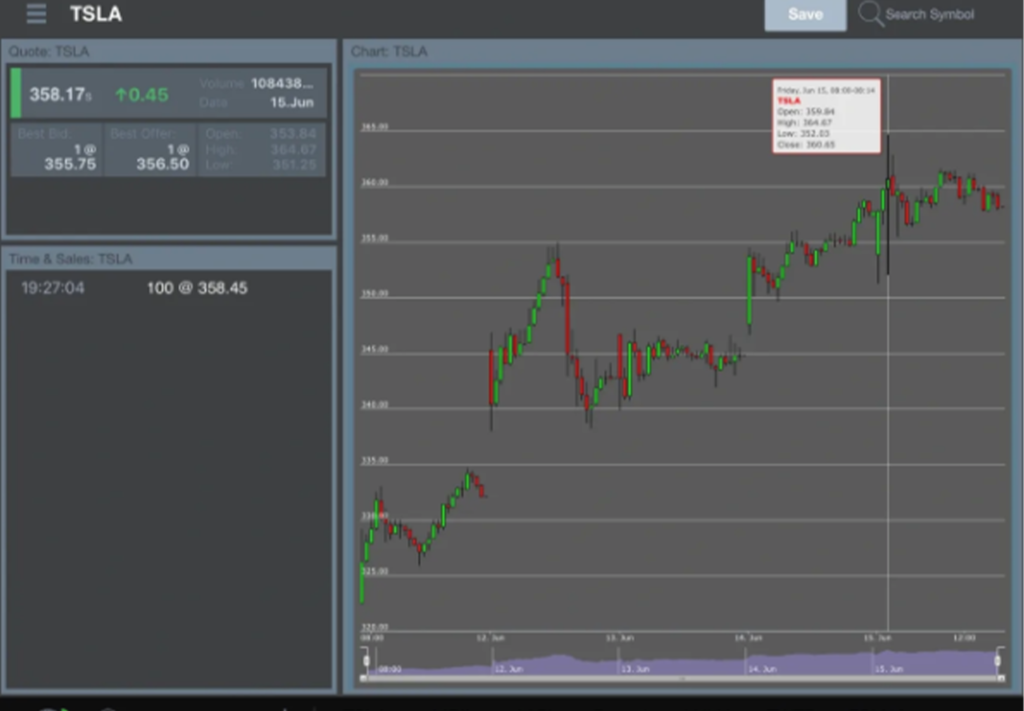Grab the left handle of the chart range navigator
The image size is (1024, 711).
click(x=366, y=661)
